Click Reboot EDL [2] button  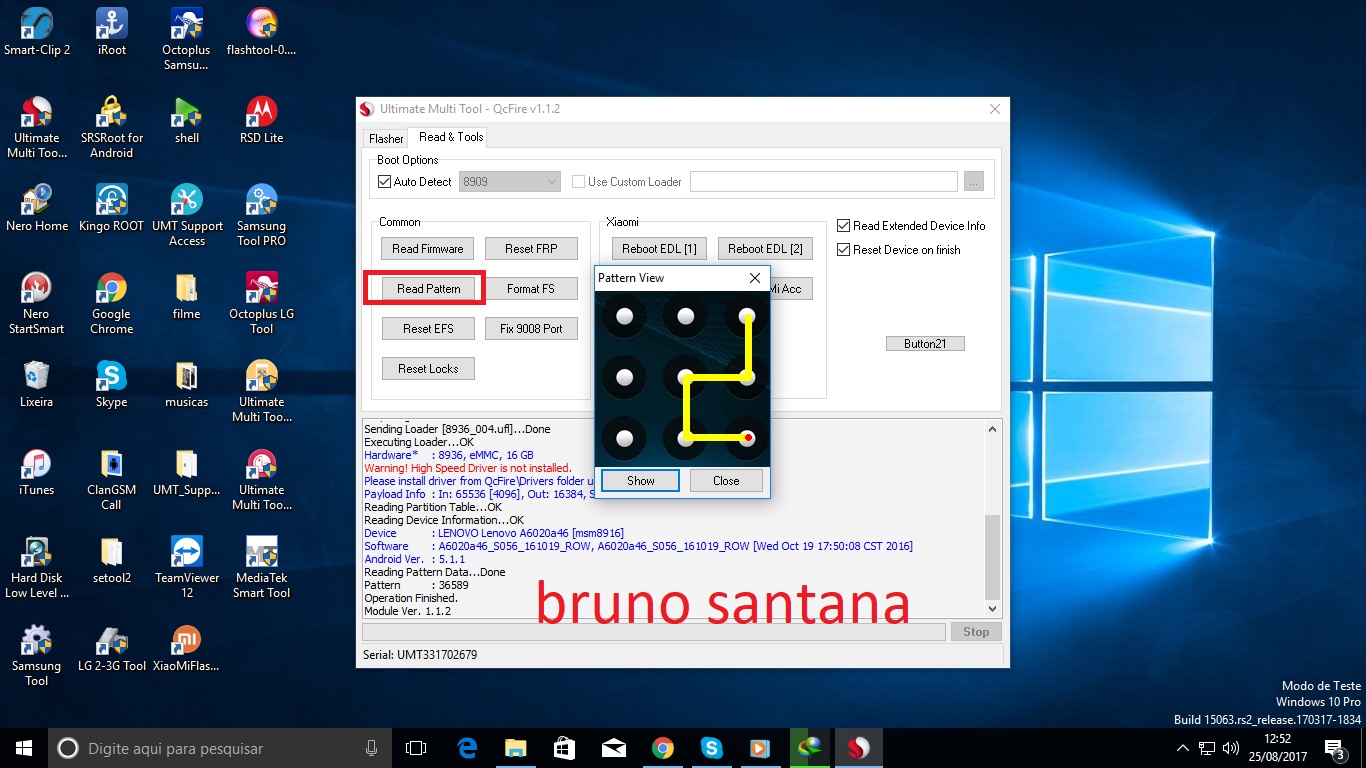[x=765, y=249]
